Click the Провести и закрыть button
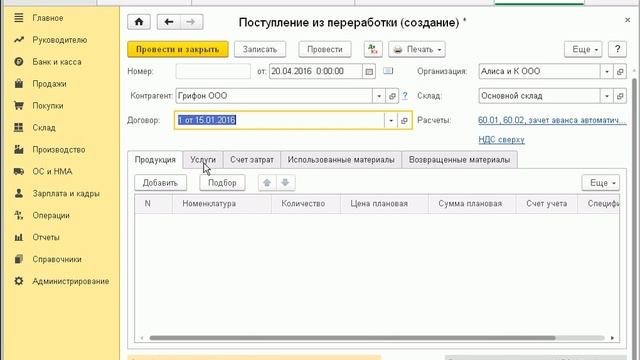 pyautogui.click(x=178, y=49)
